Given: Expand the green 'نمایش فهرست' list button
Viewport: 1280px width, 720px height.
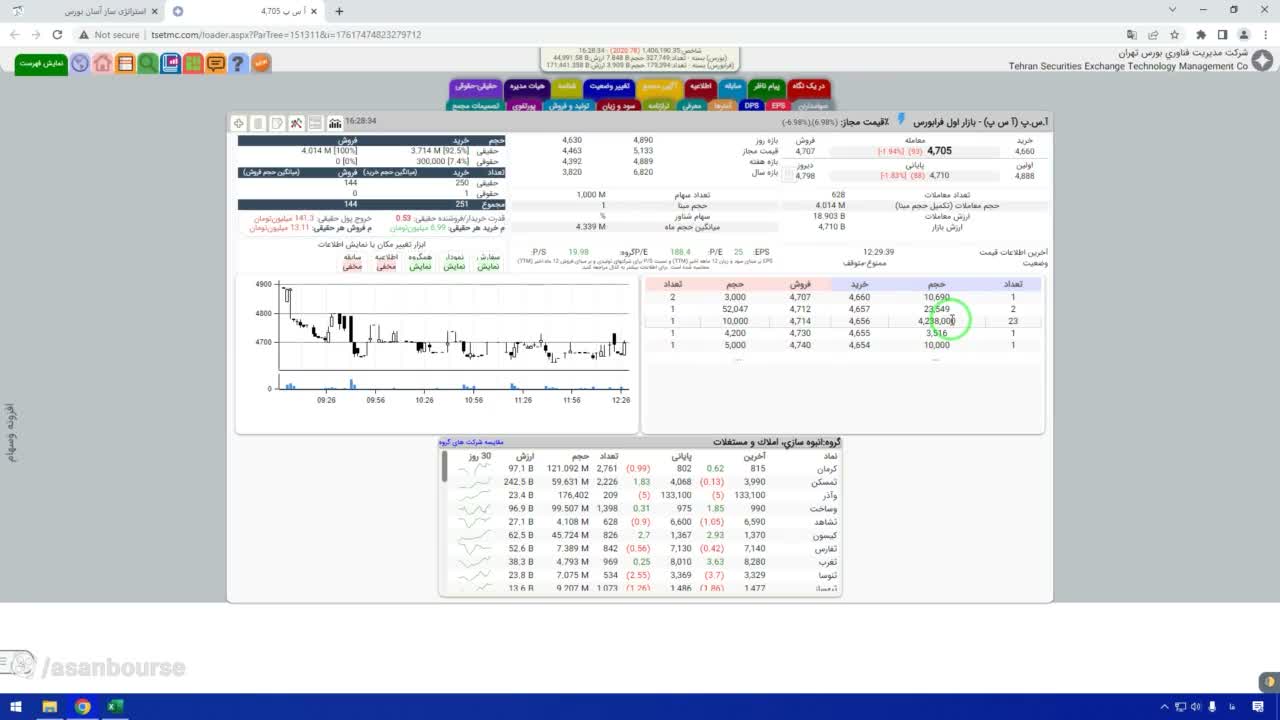Looking at the screenshot, I should click(x=41, y=63).
